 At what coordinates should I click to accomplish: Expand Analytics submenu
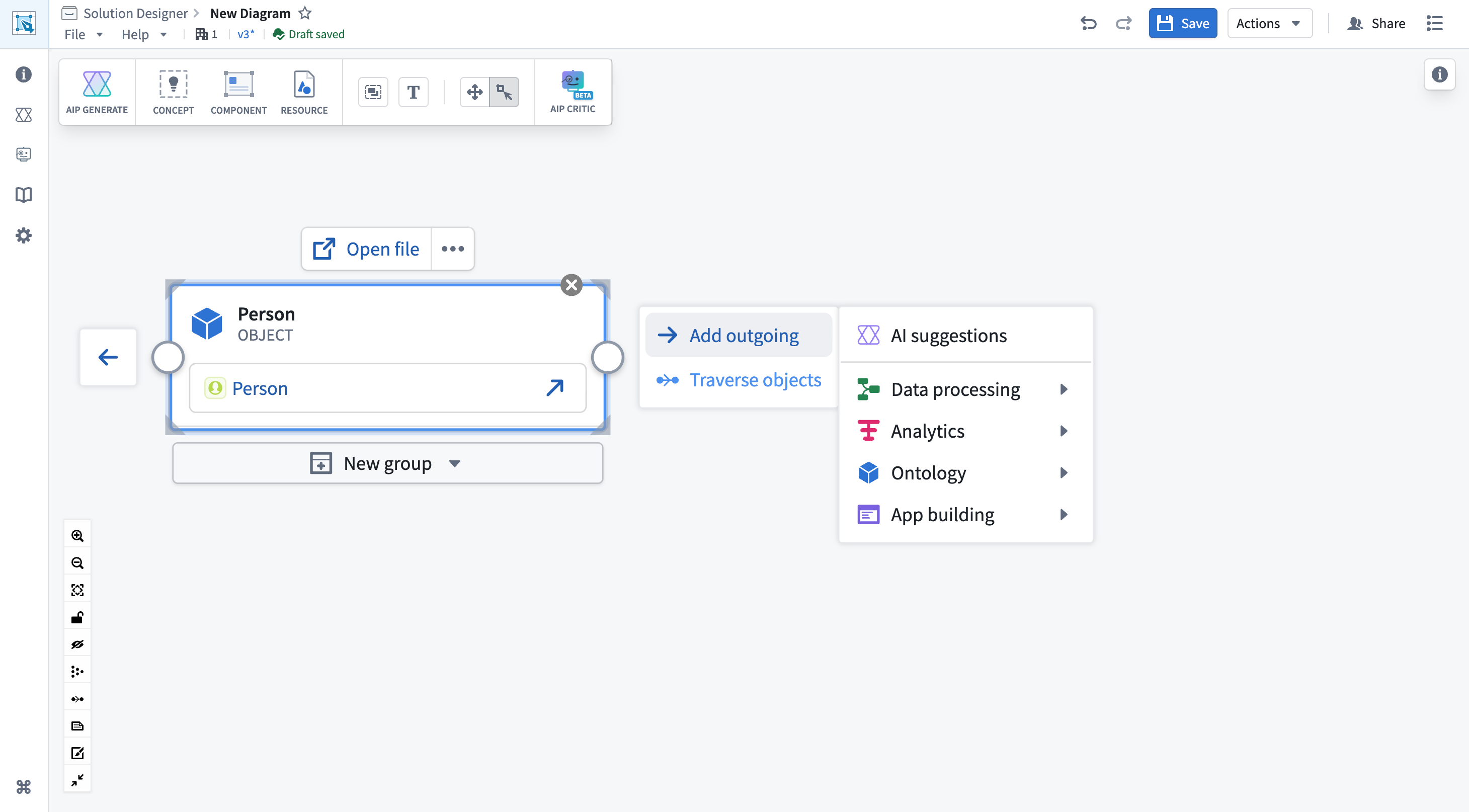[966, 431]
